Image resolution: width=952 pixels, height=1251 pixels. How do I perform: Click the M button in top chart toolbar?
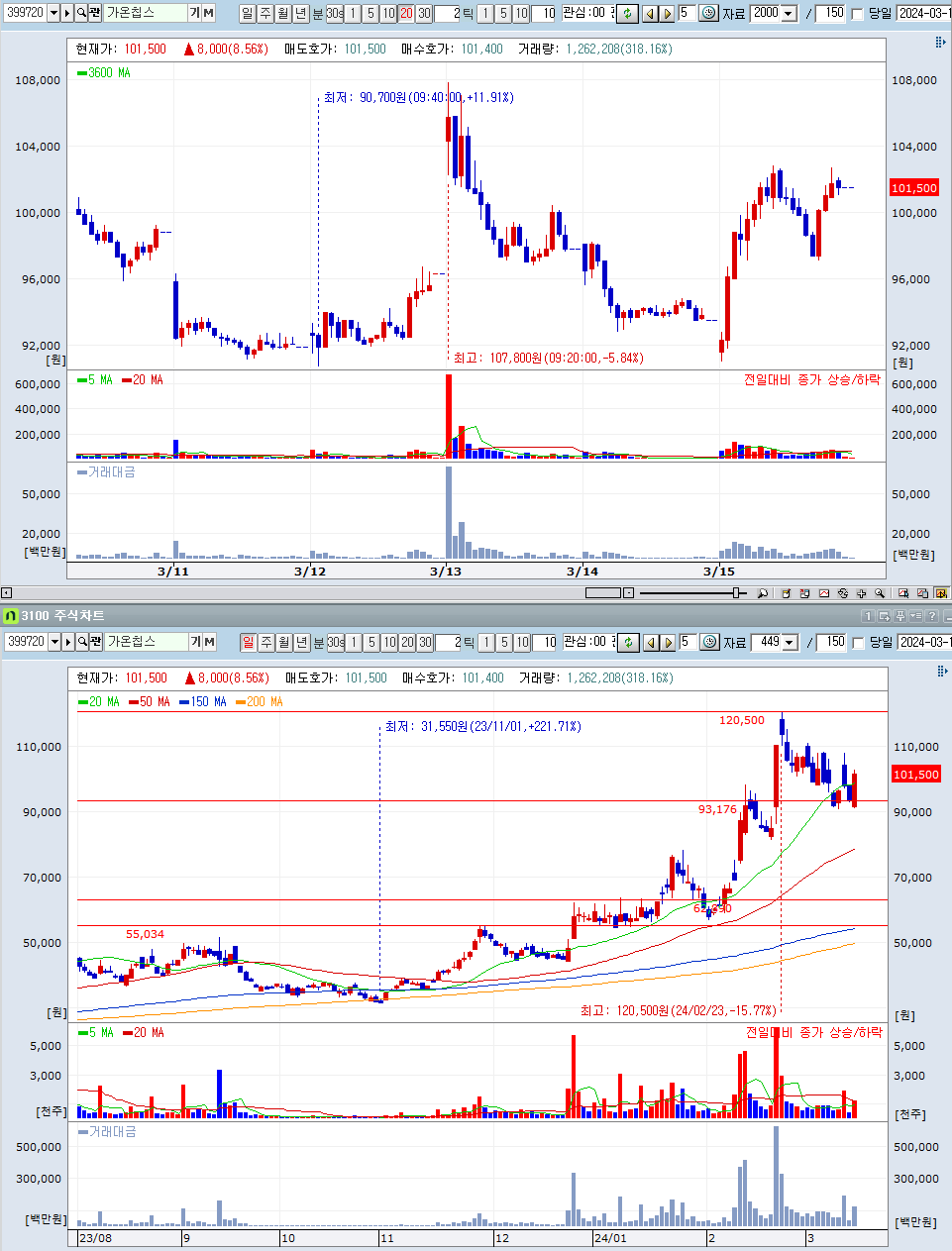pyautogui.click(x=208, y=13)
